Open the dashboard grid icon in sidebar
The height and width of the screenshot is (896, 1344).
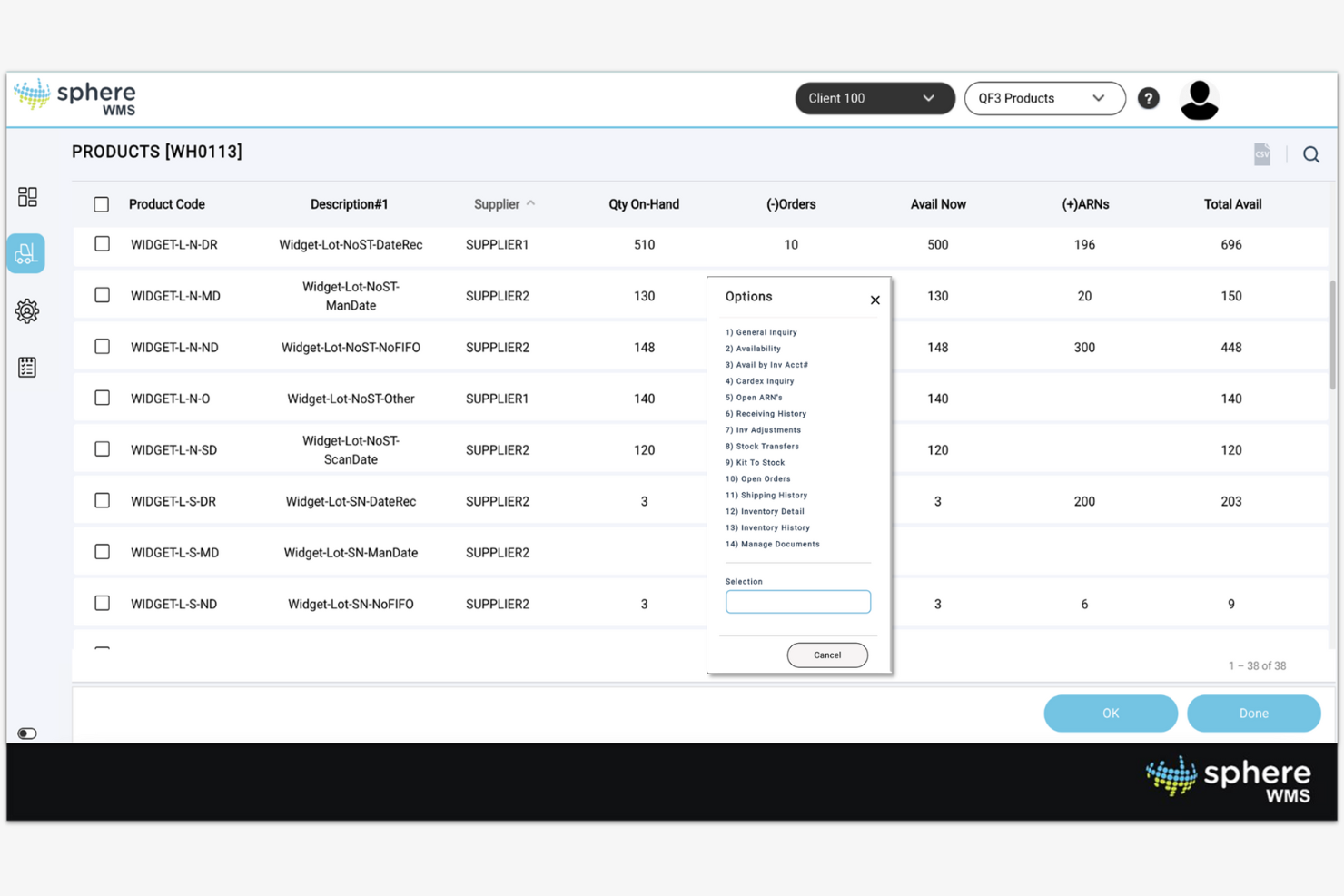(27, 196)
